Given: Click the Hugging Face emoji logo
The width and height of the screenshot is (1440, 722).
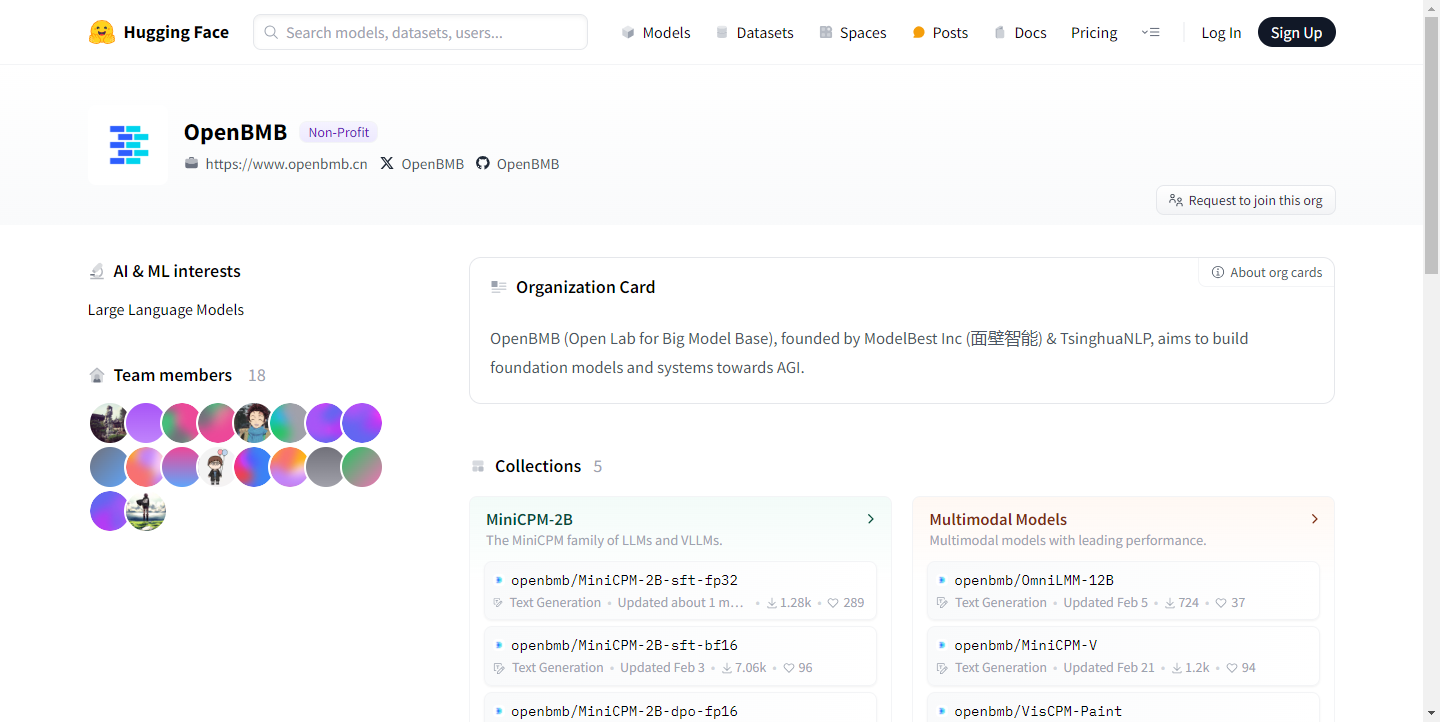Looking at the screenshot, I should 102,32.
